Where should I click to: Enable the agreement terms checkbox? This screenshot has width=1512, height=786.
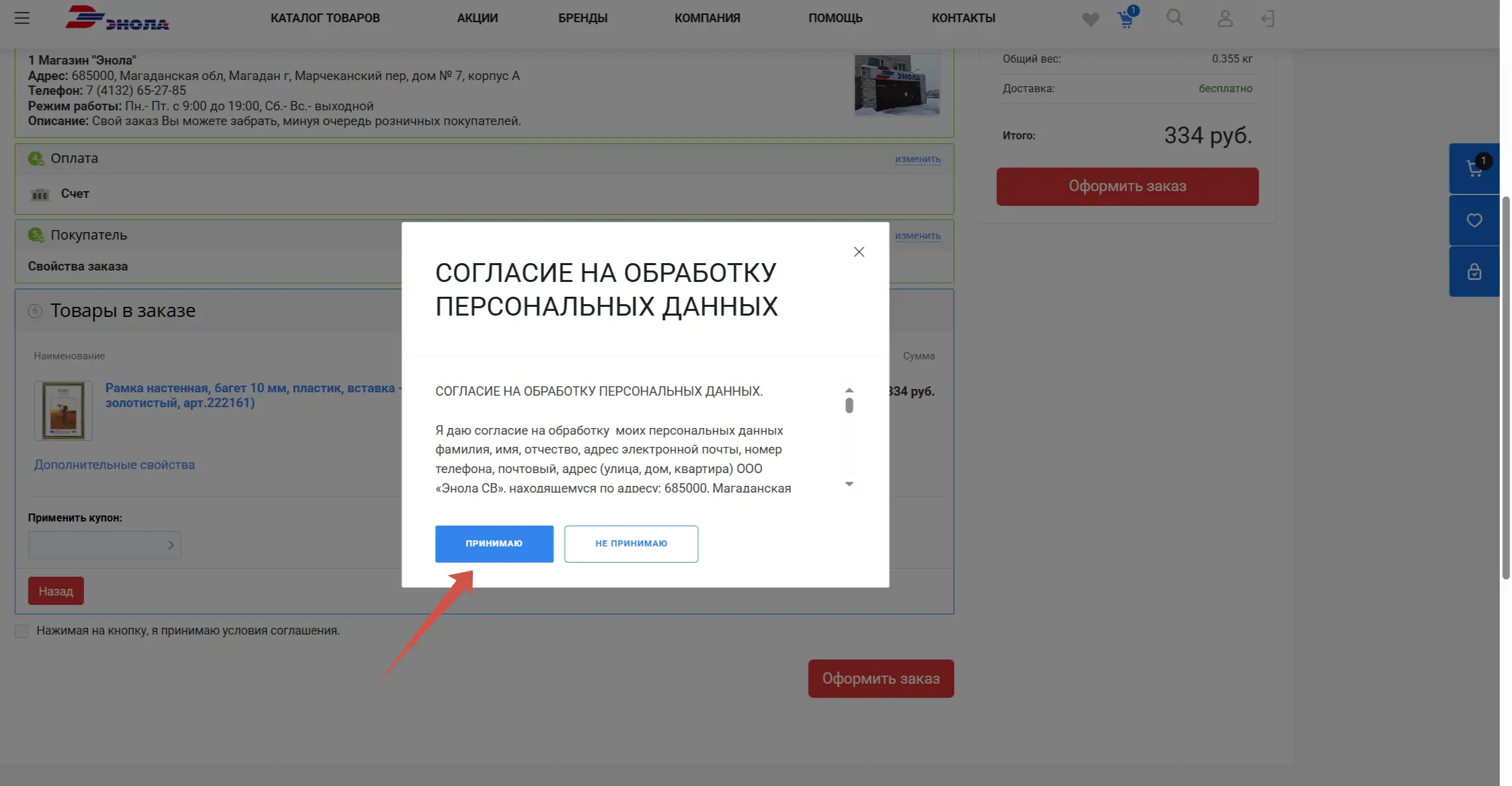22,631
